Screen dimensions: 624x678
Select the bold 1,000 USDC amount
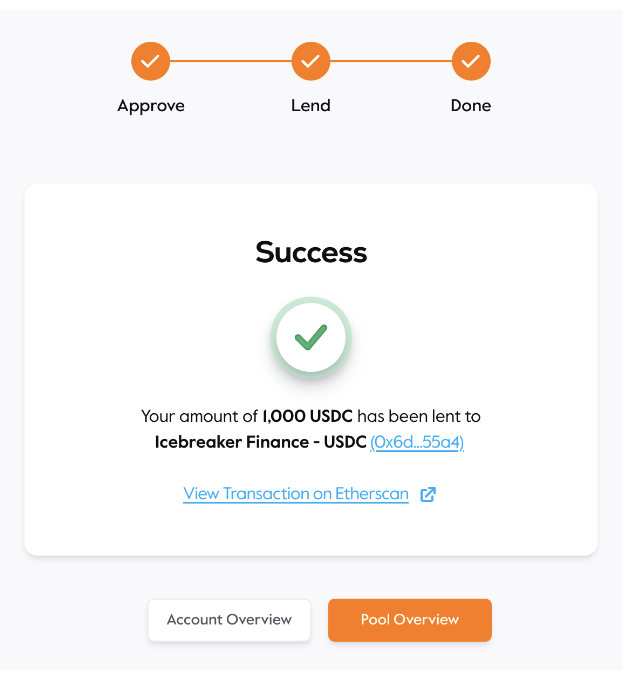pyautogui.click(x=307, y=416)
